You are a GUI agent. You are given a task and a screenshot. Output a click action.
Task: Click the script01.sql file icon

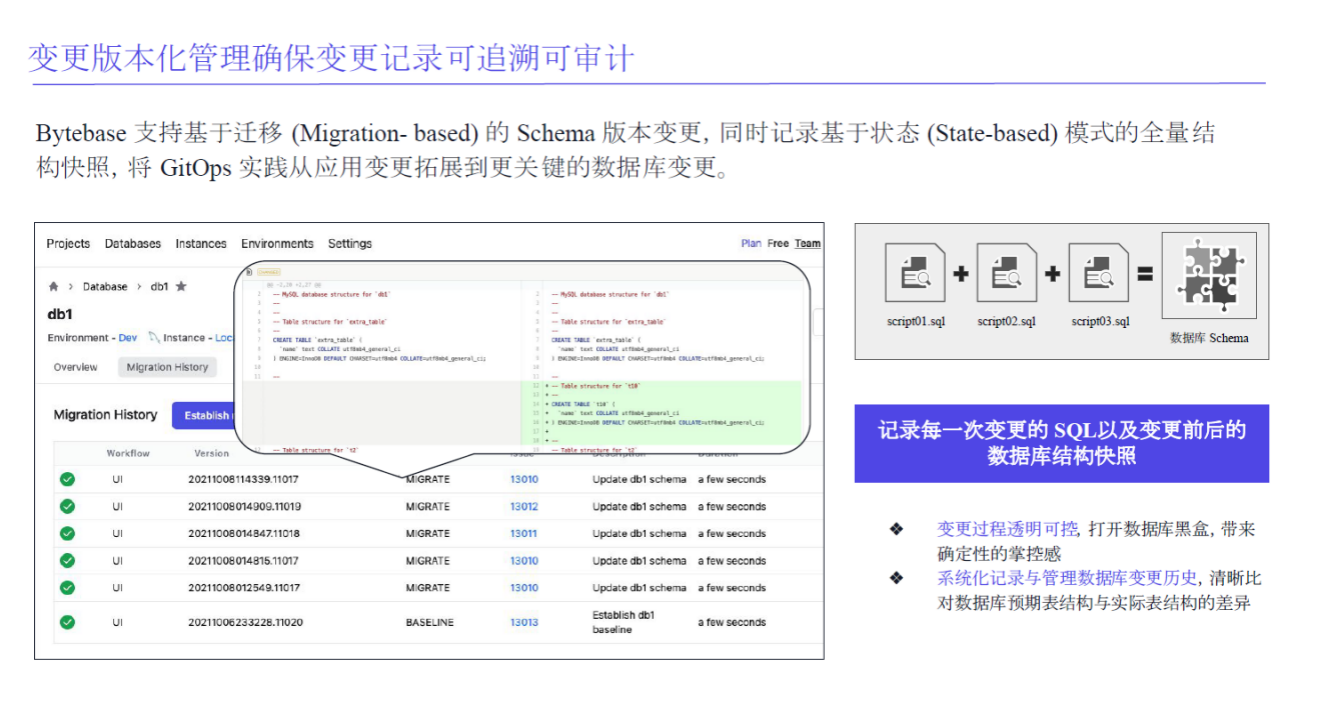pyautogui.click(x=915, y=273)
